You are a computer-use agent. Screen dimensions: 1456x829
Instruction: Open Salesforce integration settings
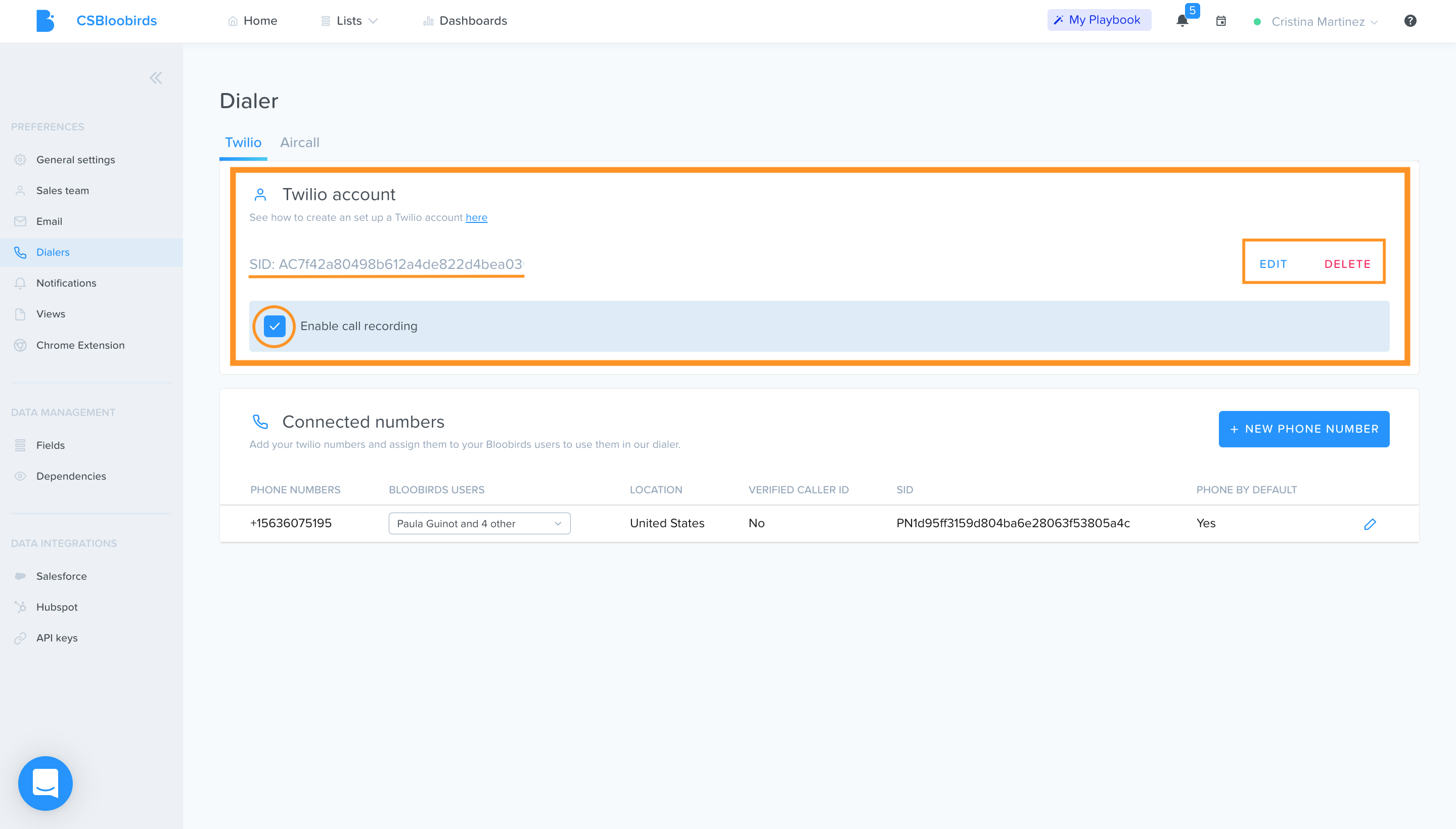coord(62,576)
